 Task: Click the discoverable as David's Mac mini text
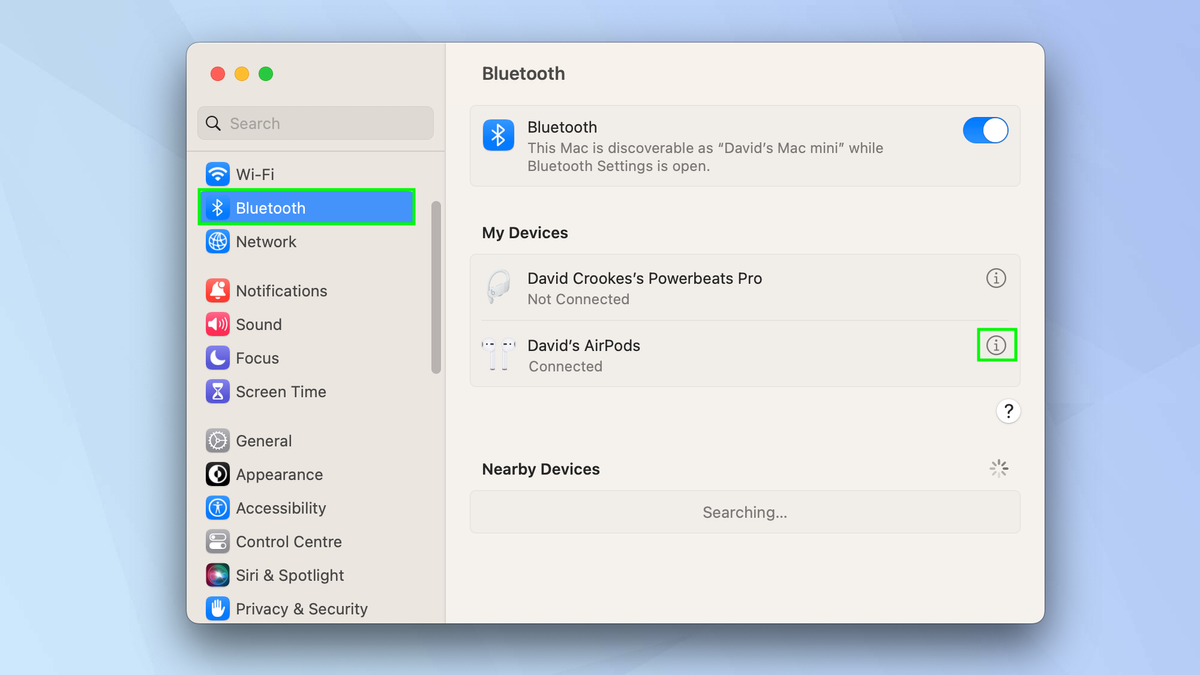[x=705, y=157]
